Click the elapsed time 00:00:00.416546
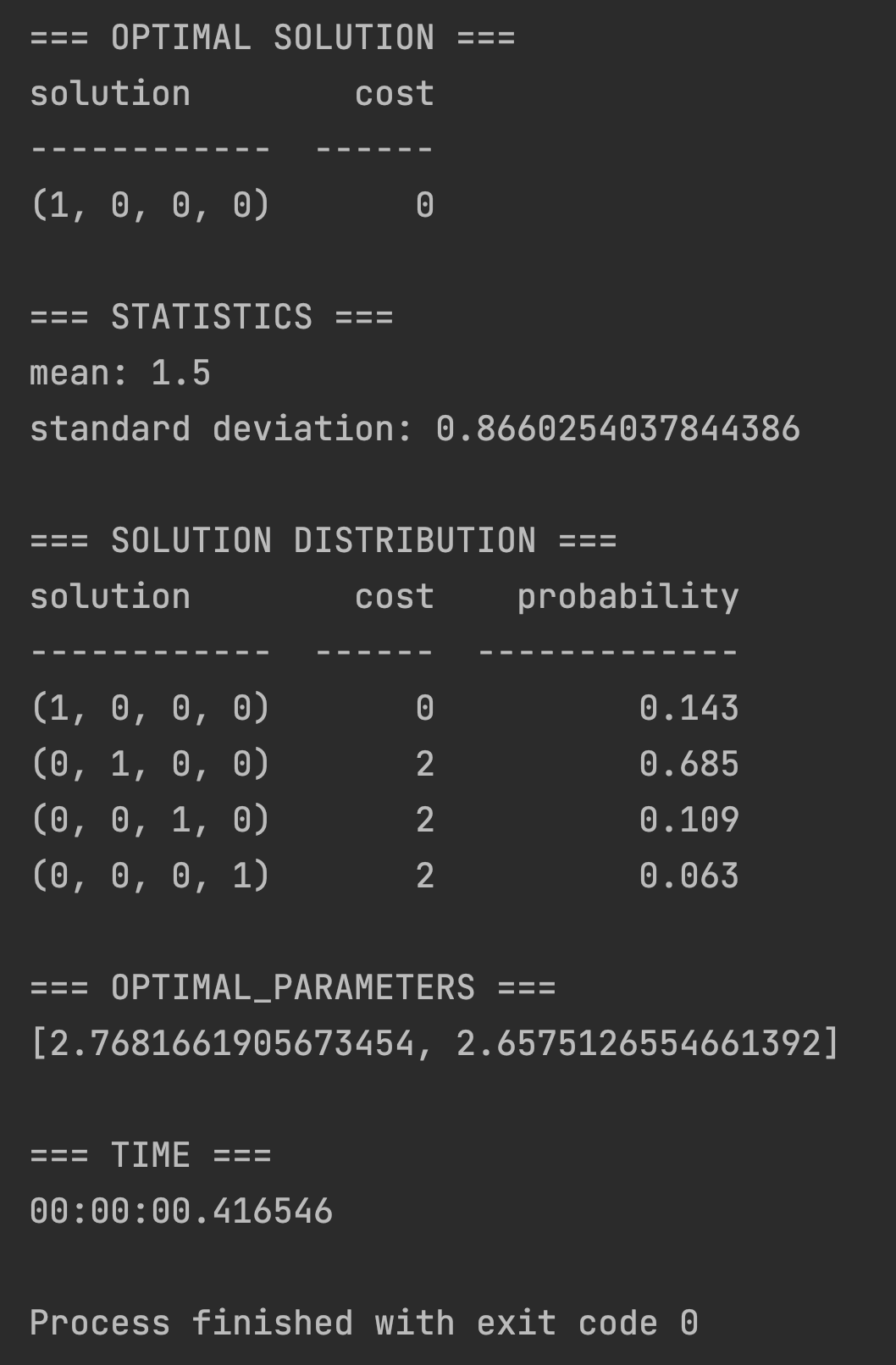This screenshot has height=1365, width=896. point(181,1212)
